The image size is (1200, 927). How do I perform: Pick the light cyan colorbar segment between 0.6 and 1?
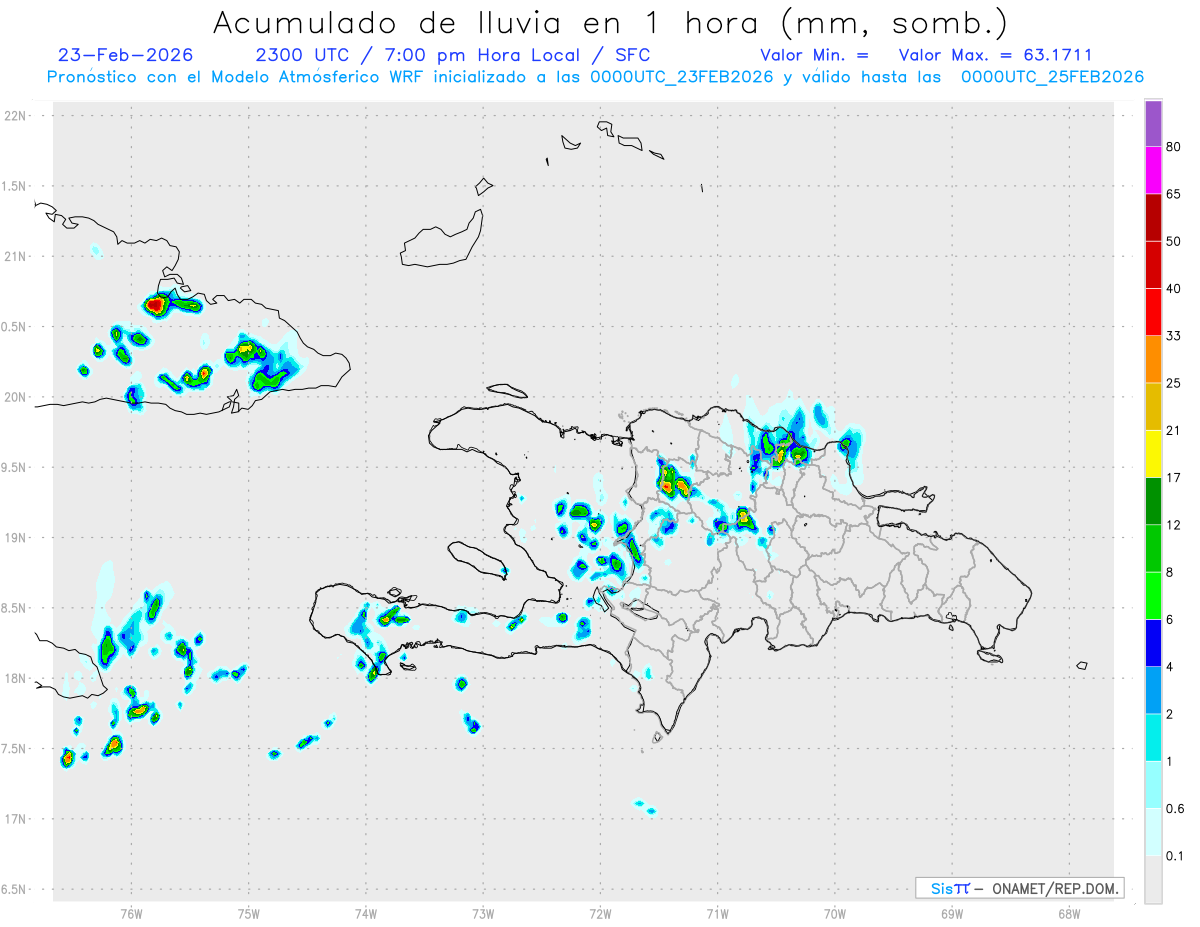pyautogui.click(x=1153, y=783)
